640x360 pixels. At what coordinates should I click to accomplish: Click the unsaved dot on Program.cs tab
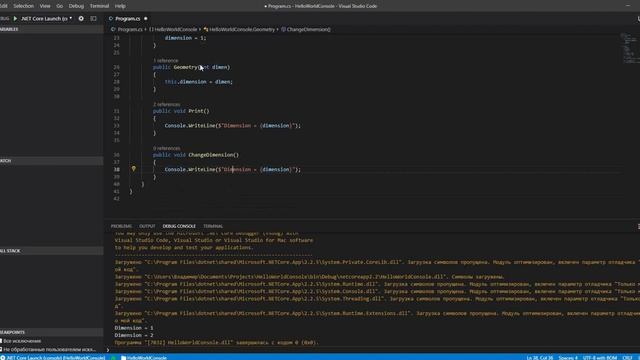pyautogui.click(x=146, y=18)
